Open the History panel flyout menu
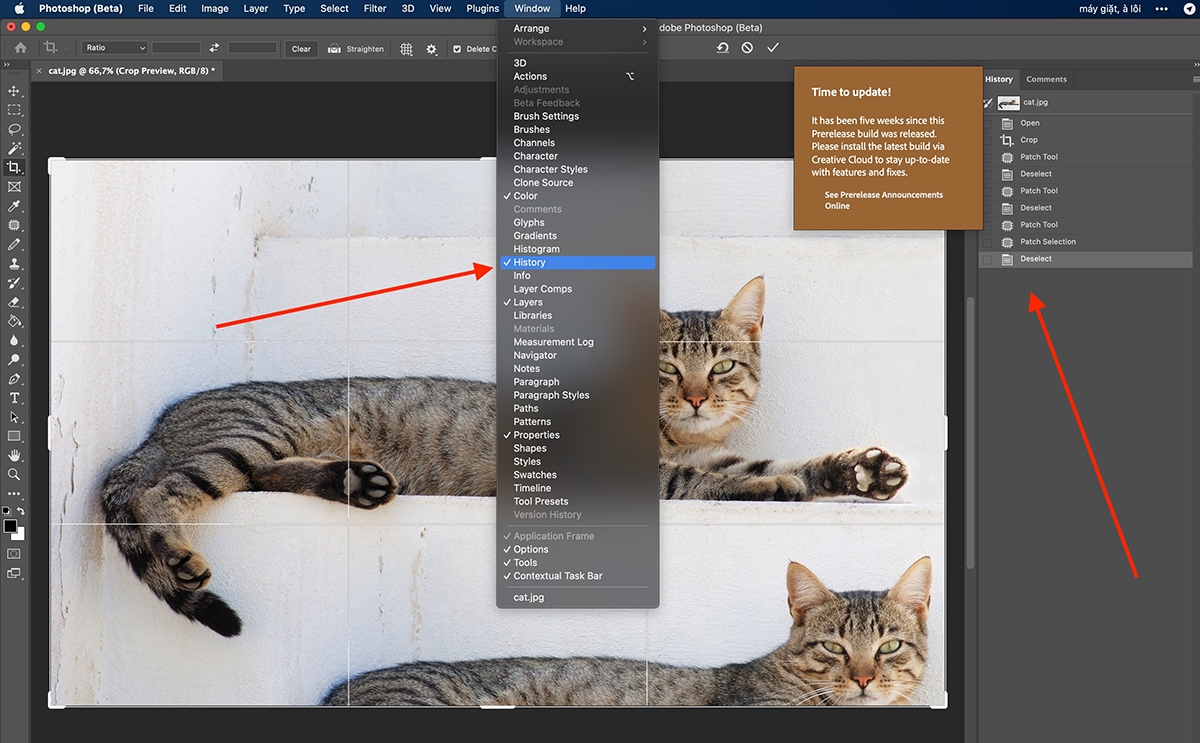This screenshot has width=1200, height=743. [1195, 79]
